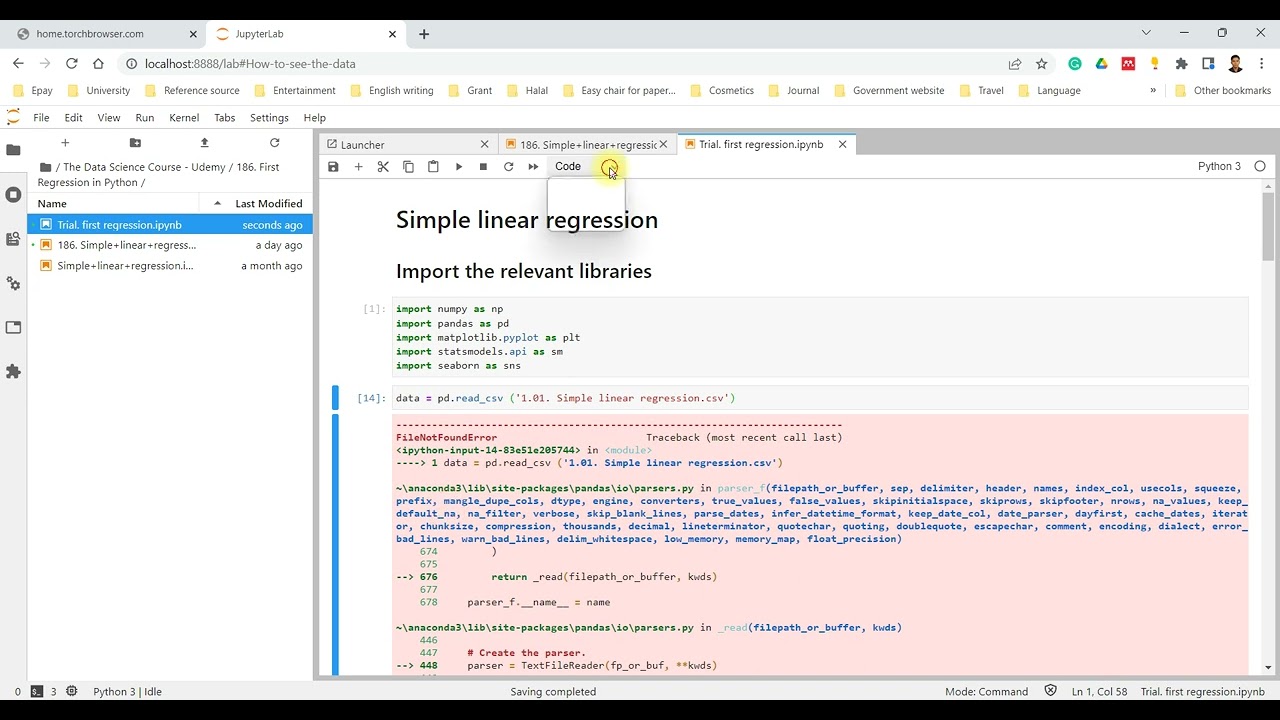The image size is (1280, 720).
Task: Interrupt the kernel stop button
Action: tap(483, 167)
